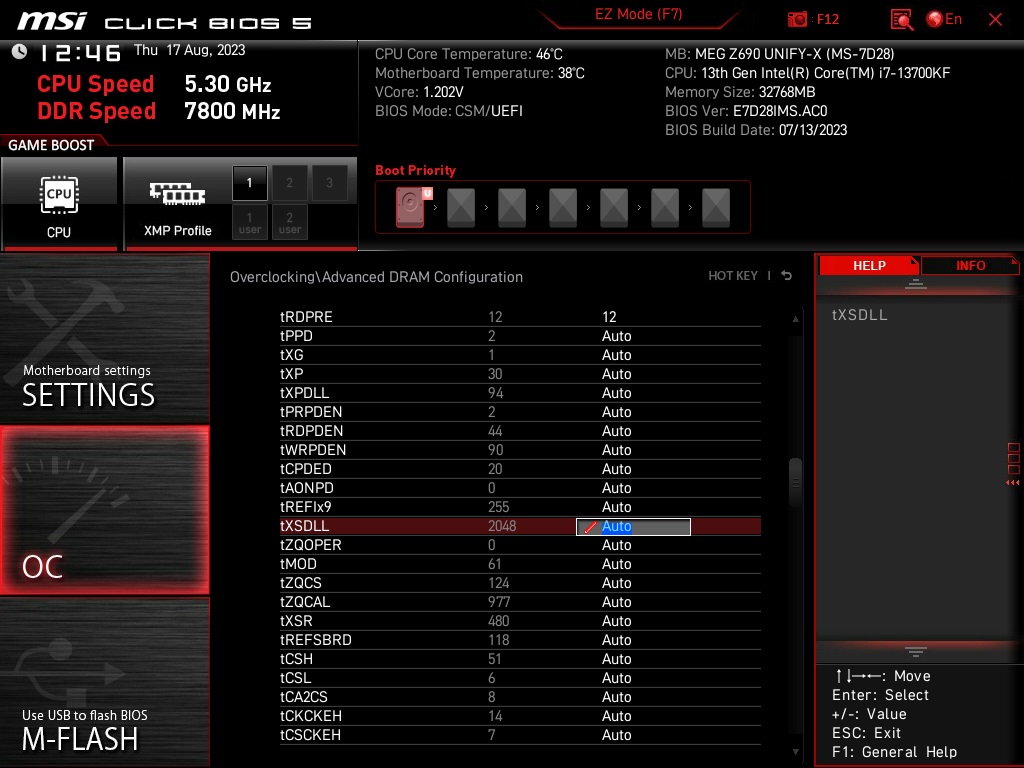Click the red side-panel arrows at right edge
The width and height of the screenshot is (1024, 768).
pos(1012,483)
